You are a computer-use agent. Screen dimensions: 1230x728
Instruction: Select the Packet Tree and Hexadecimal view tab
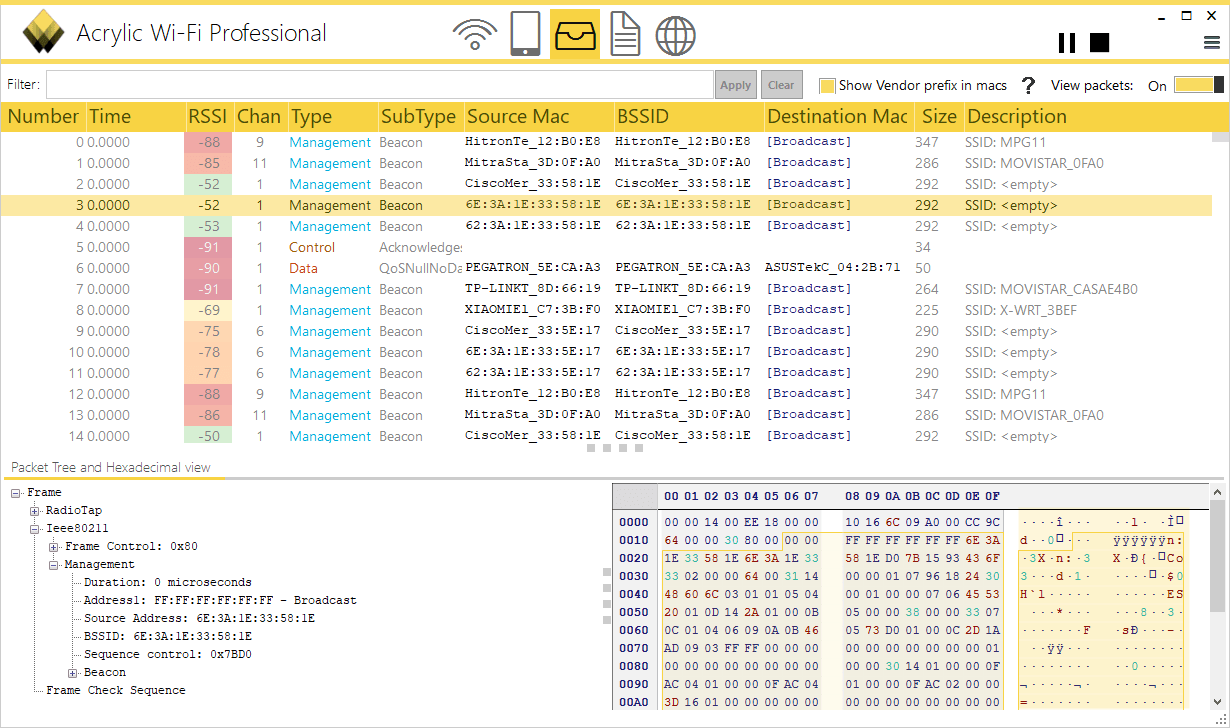point(110,466)
